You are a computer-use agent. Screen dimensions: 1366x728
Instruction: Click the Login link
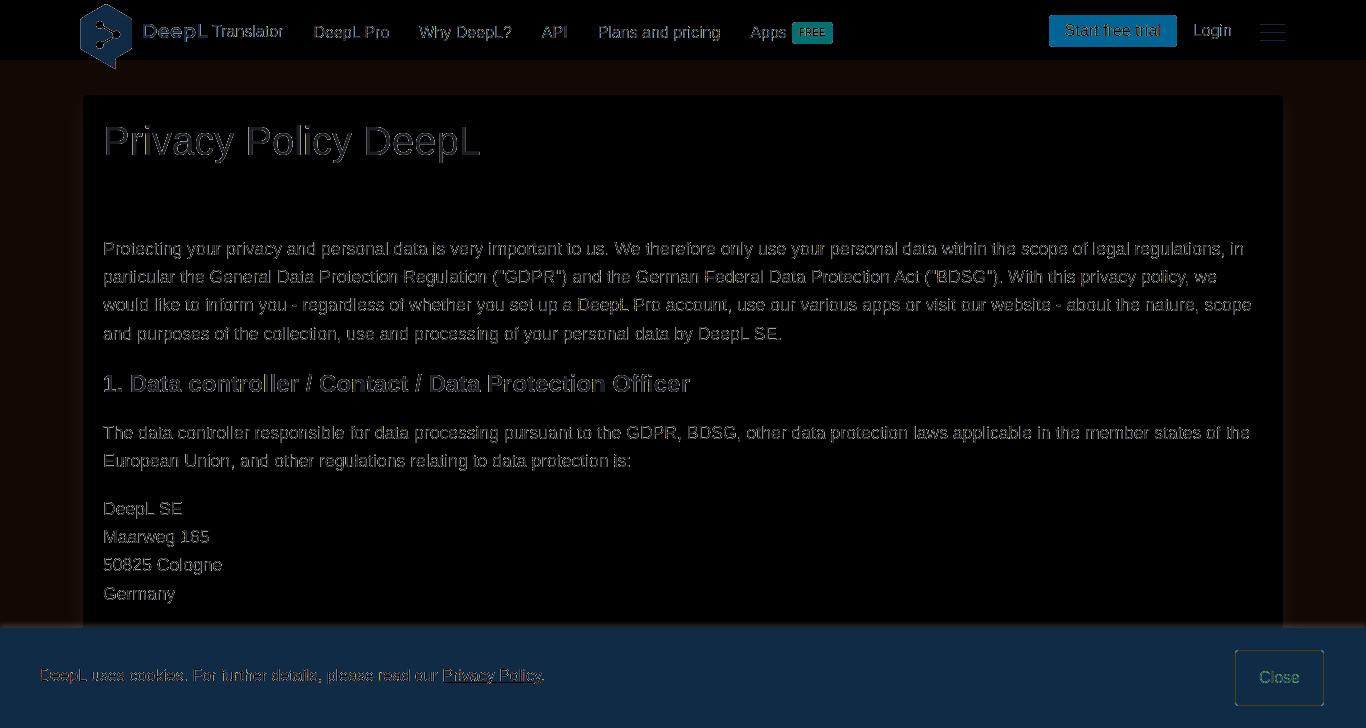pyautogui.click(x=1212, y=31)
